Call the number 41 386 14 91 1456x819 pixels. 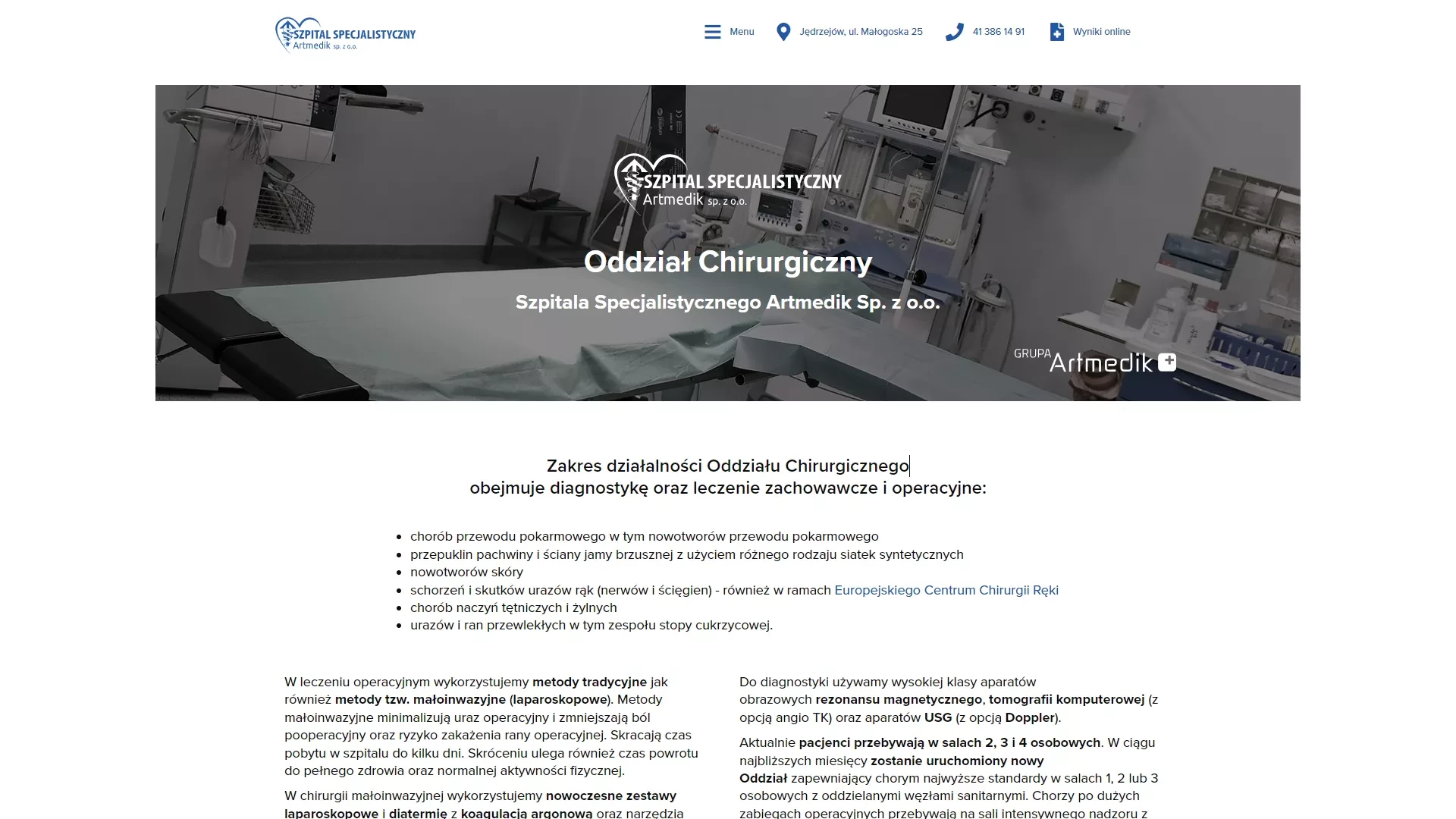tap(998, 32)
